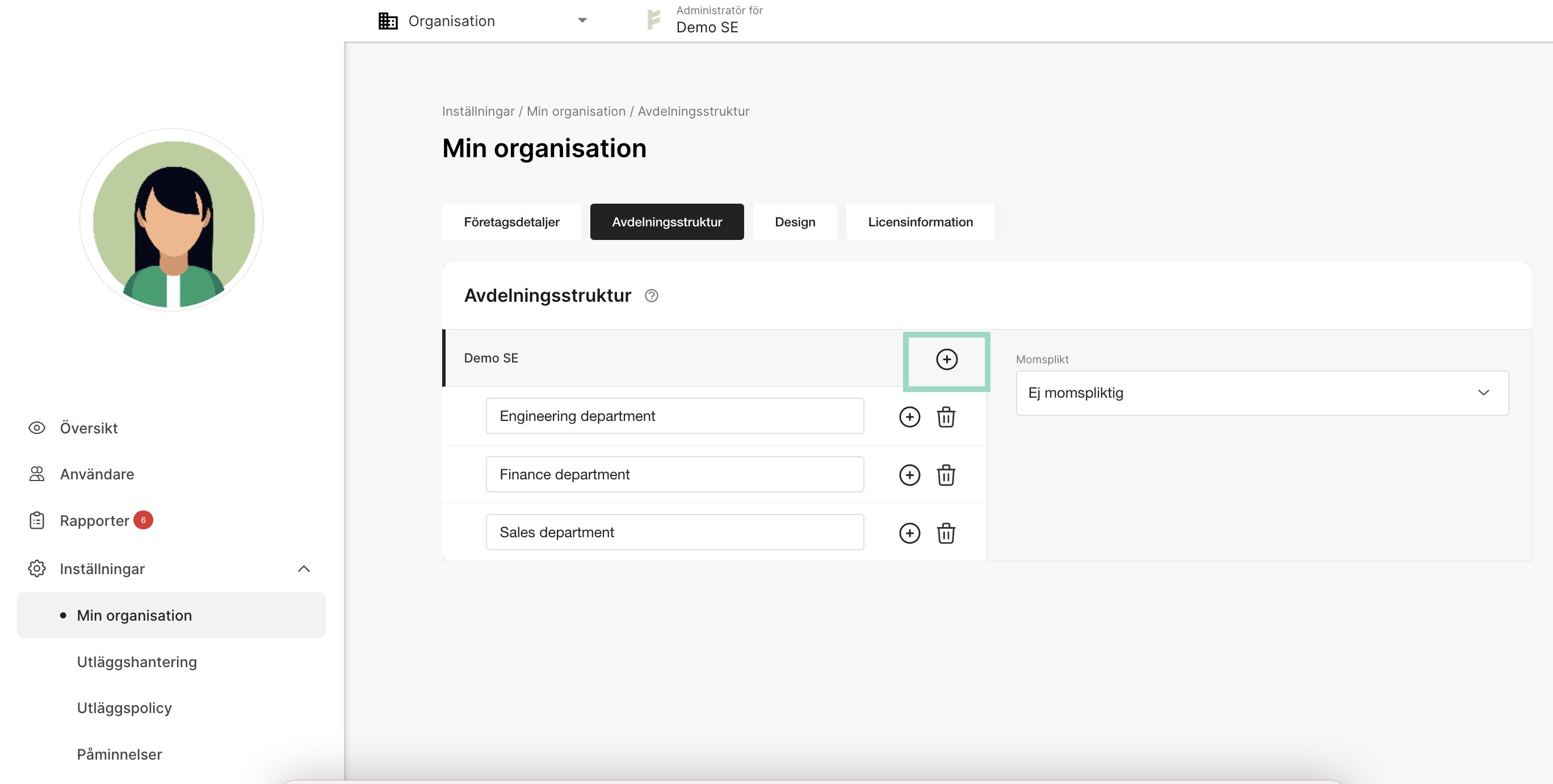The image size is (1553, 784).
Task: Add sub-department under Finance department
Action: [909, 475]
